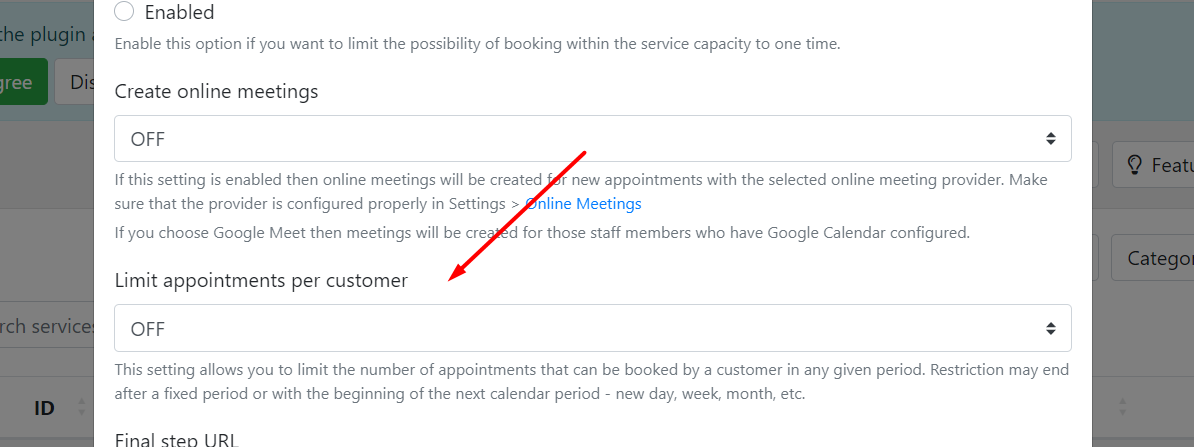Click the Final step URL label
Viewport: 1194px width, 447px height.
pyautogui.click(x=177, y=439)
